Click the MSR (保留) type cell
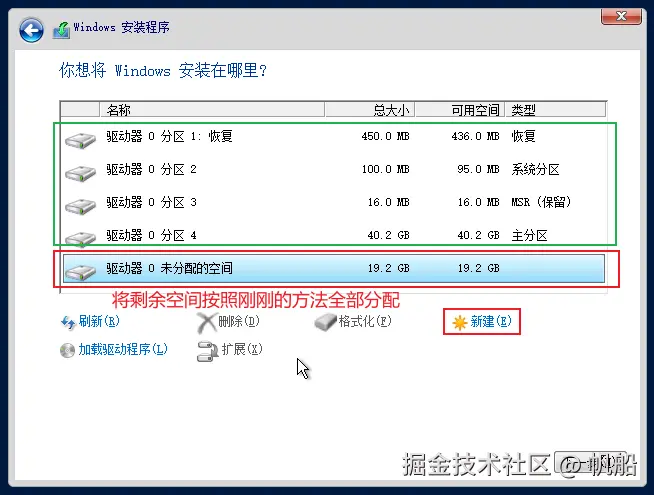The height and width of the screenshot is (495, 654). pos(541,202)
